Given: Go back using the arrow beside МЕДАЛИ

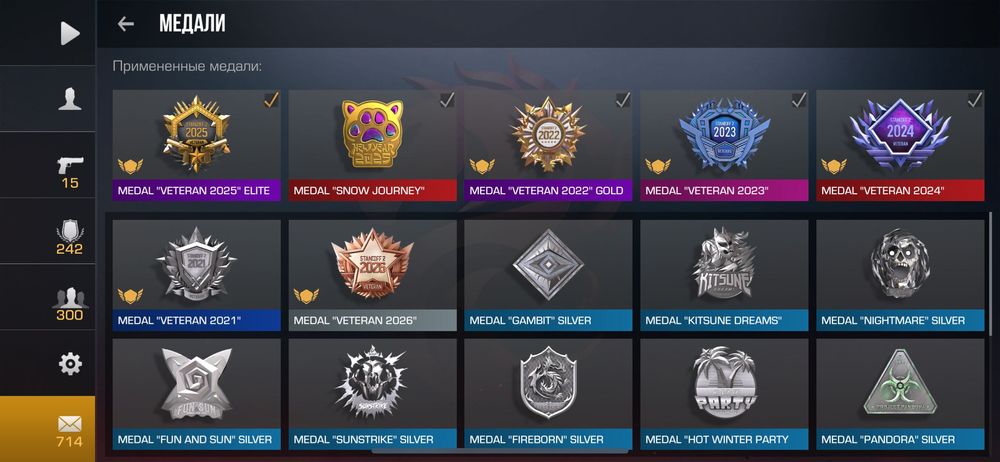Looking at the screenshot, I should [126, 24].
